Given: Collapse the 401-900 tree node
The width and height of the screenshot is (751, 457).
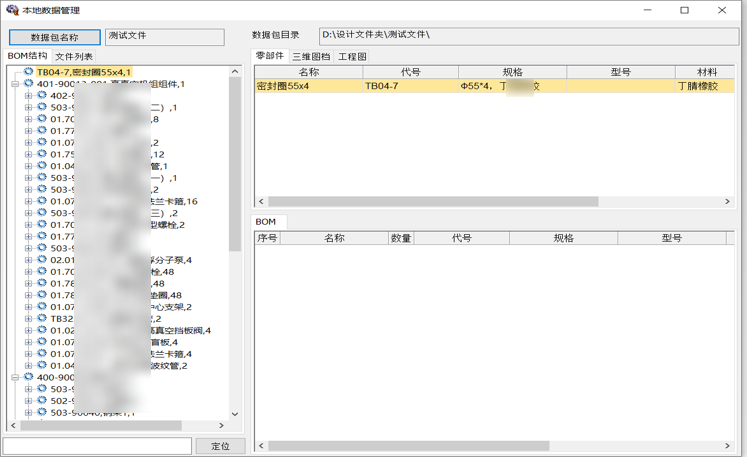Looking at the screenshot, I should [15, 85].
